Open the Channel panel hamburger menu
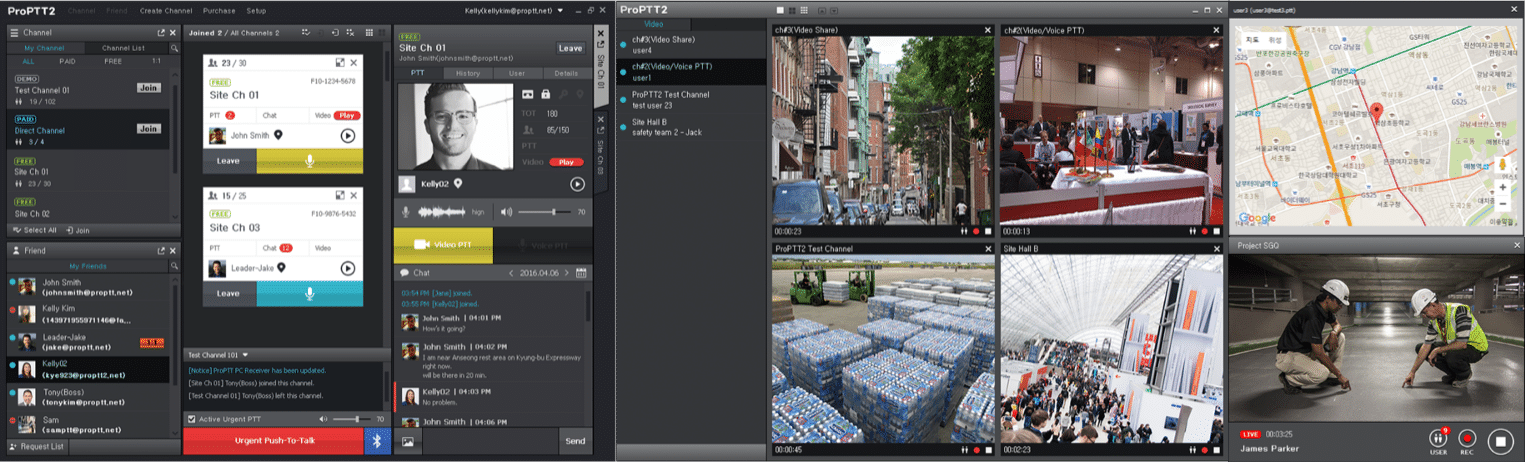This screenshot has width=1525, height=462. [14, 33]
